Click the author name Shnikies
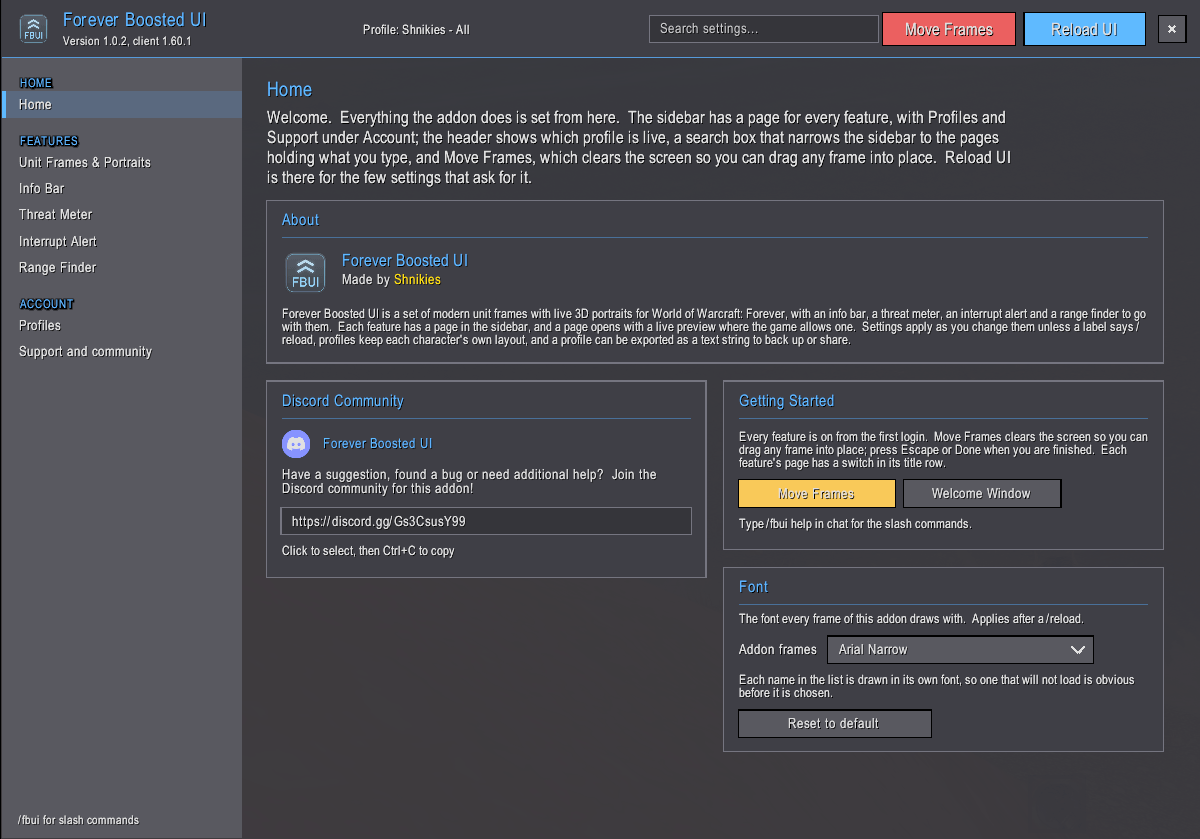The width and height of the screenshot is (1200, 839). coord(417,279)
